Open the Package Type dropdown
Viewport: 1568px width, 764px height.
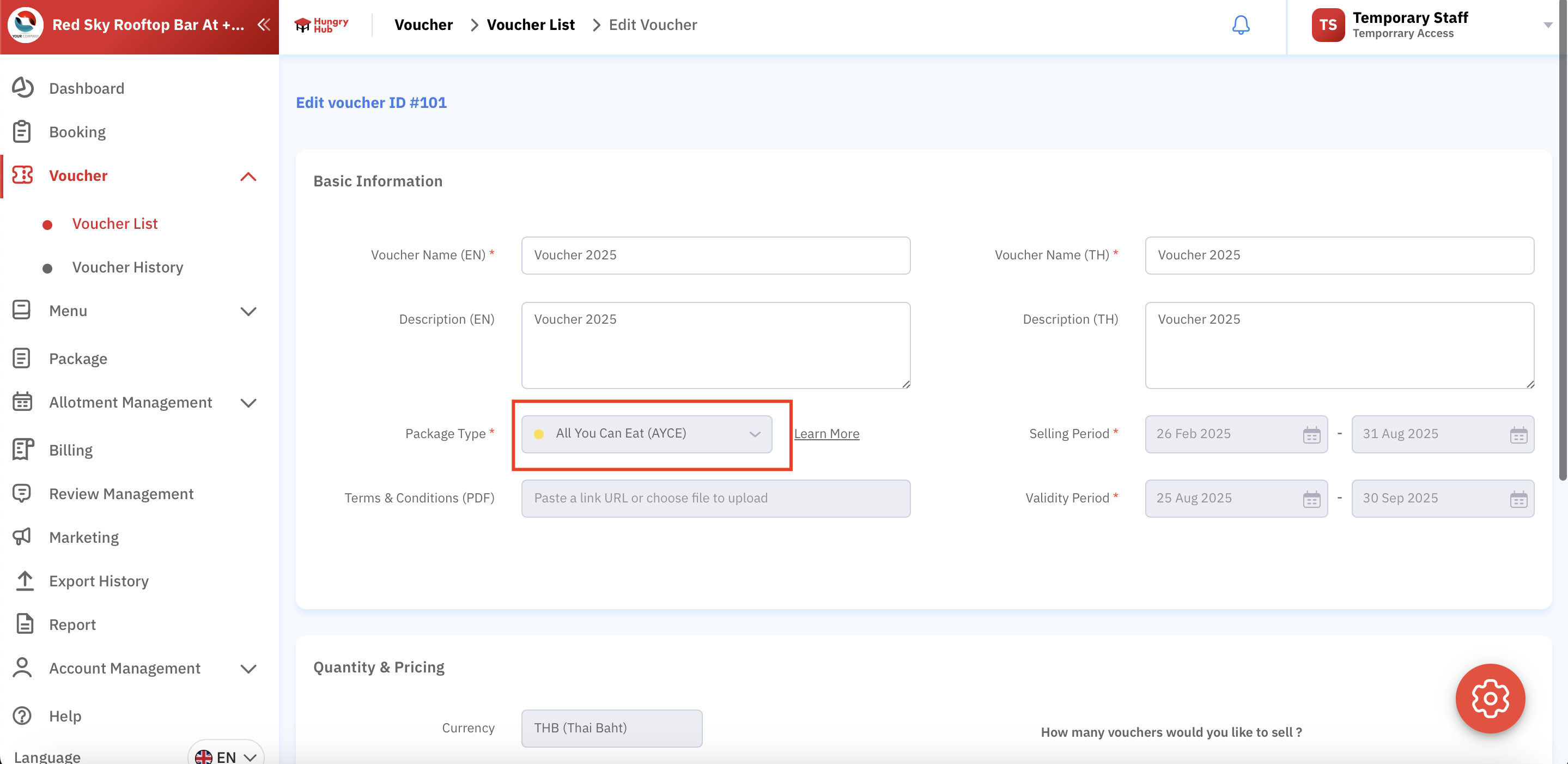tap(647, 434)
